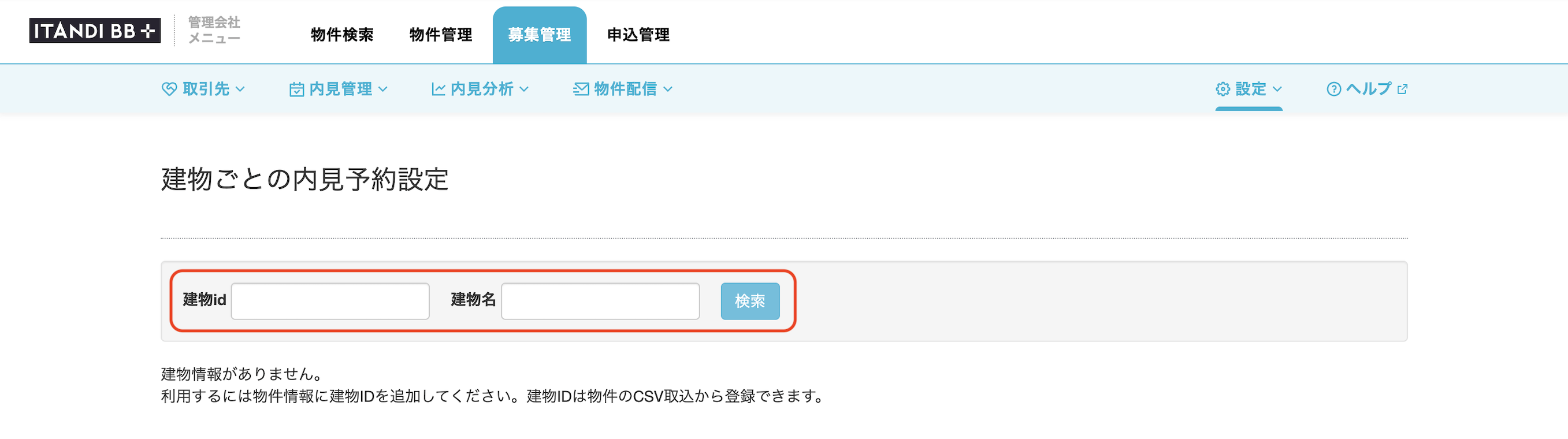The width and height of the screenshot is (1568, 439).
Task: Click the 検索 search button
Action: click(x=750, y=301)
